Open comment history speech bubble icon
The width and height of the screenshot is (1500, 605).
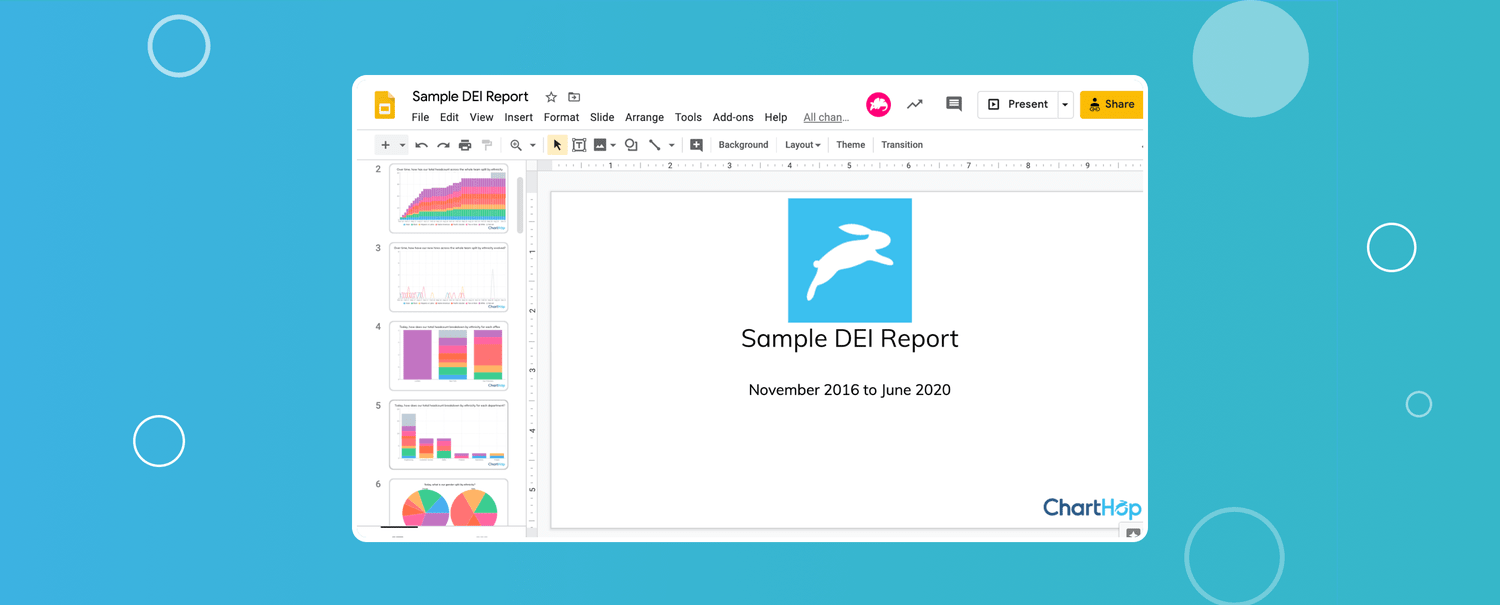click(x=954, y=104)
